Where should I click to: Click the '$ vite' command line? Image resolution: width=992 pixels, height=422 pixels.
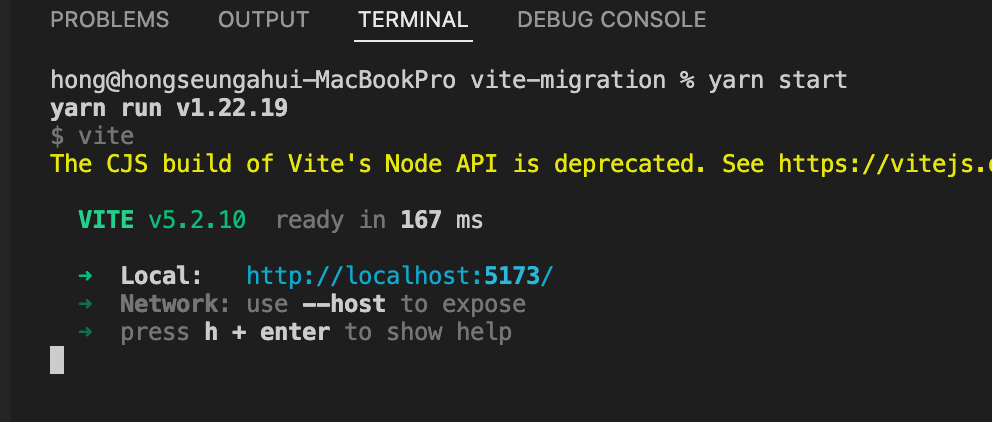pyautogui.click(x=92, y=137)
